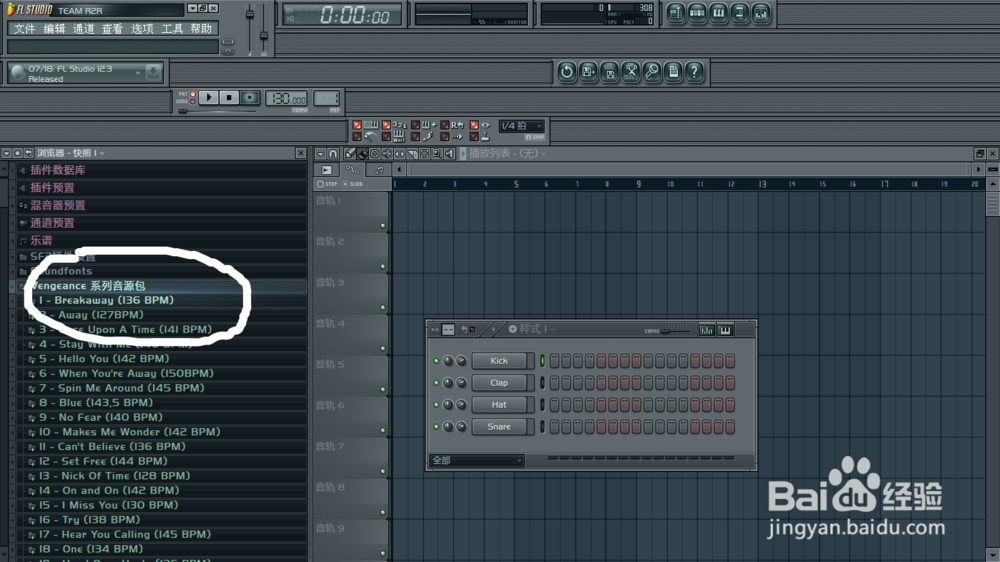1000x562 pixels.
Task: Click the transport play button
Action: point(209,98)
